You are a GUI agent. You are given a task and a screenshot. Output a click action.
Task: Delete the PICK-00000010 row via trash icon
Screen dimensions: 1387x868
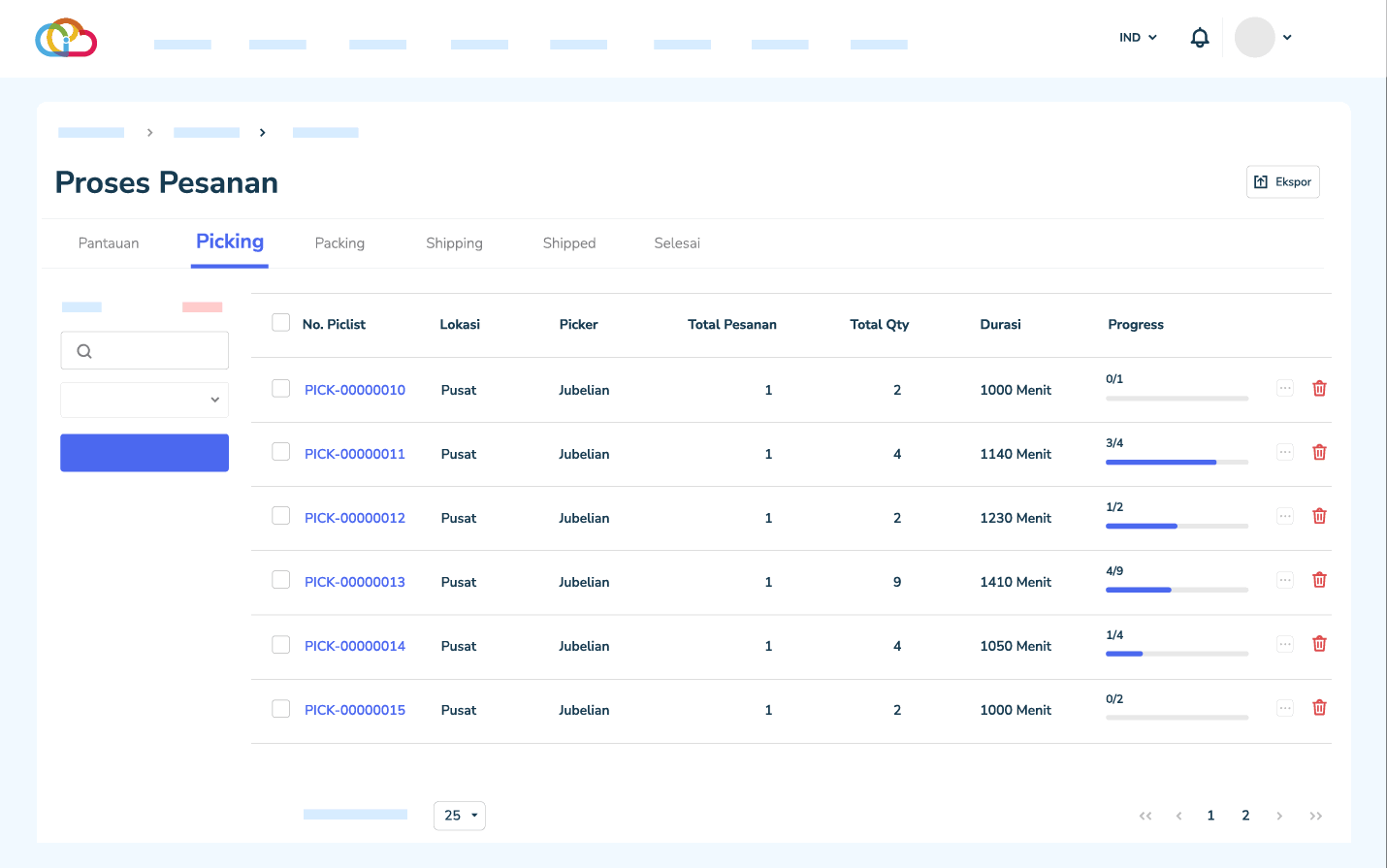[1319, 389]
